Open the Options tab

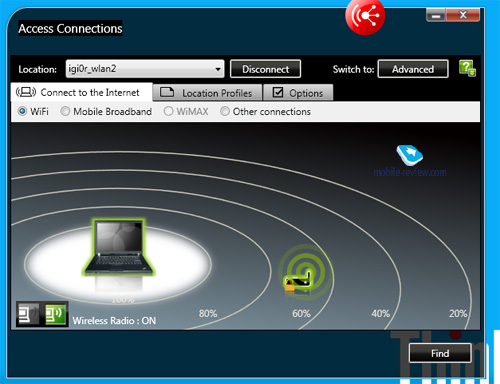pos(298,93)
